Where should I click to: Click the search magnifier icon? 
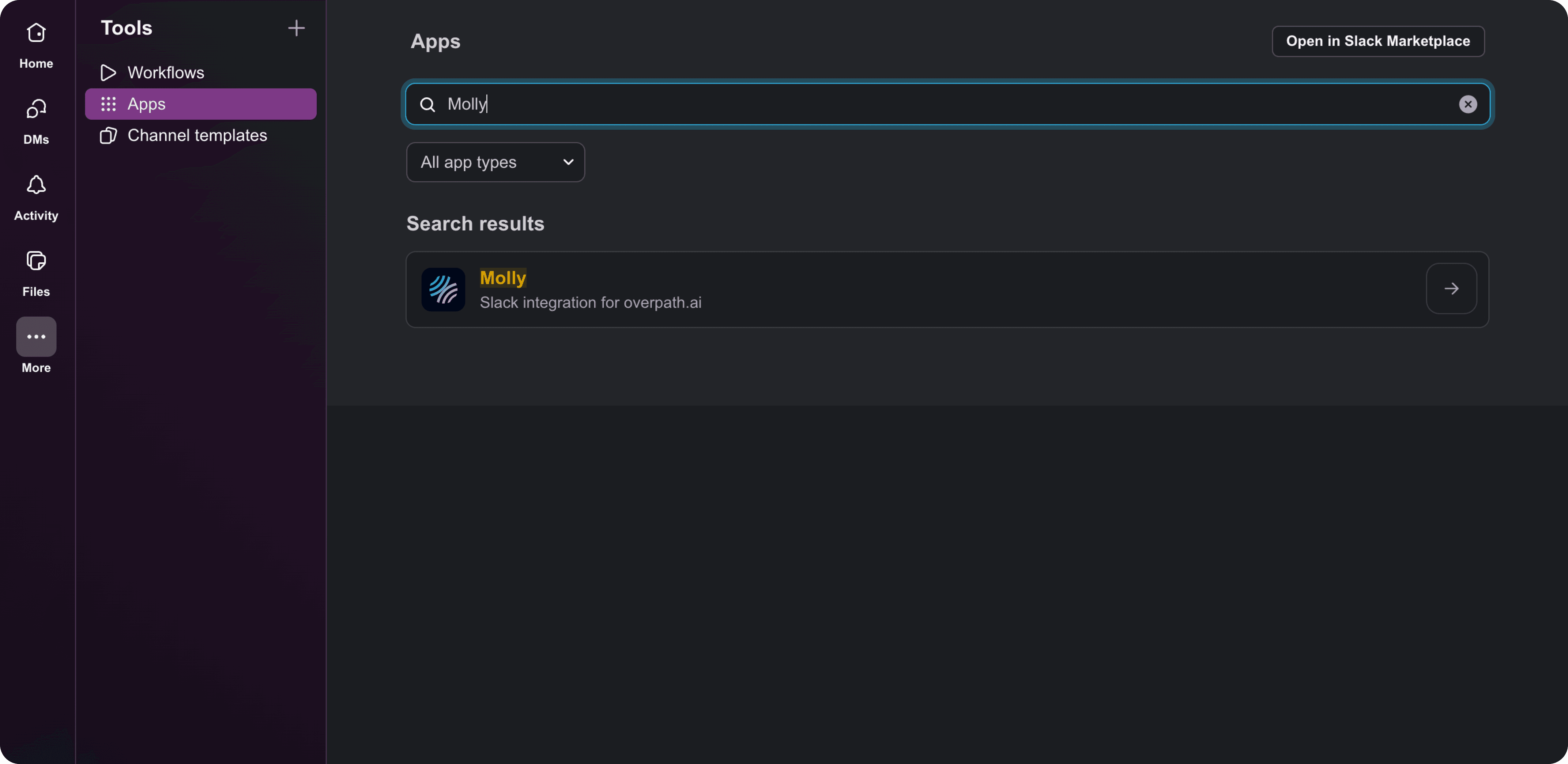point(427,105)
